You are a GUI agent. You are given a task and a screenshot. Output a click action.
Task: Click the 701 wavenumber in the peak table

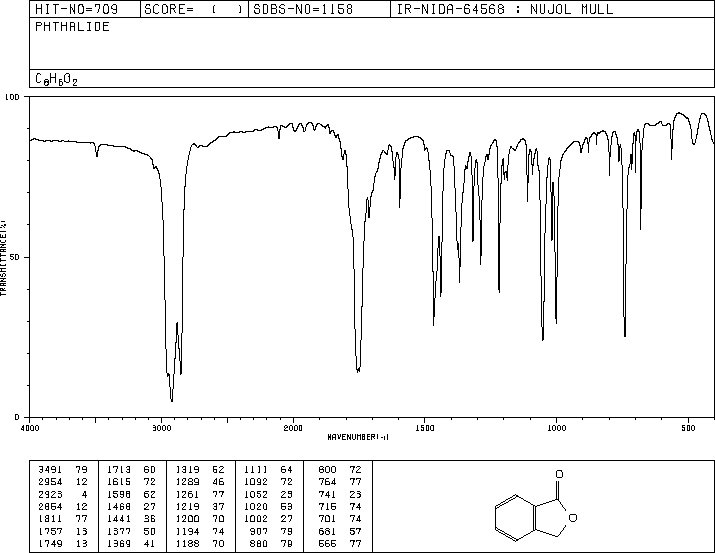[327, 519]
